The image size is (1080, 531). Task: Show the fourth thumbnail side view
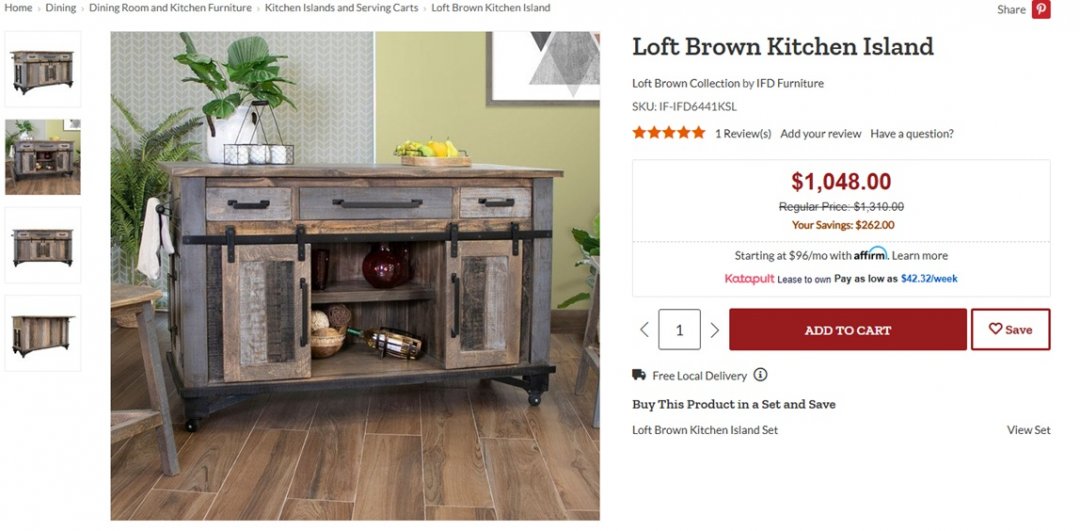pos(43,333)
